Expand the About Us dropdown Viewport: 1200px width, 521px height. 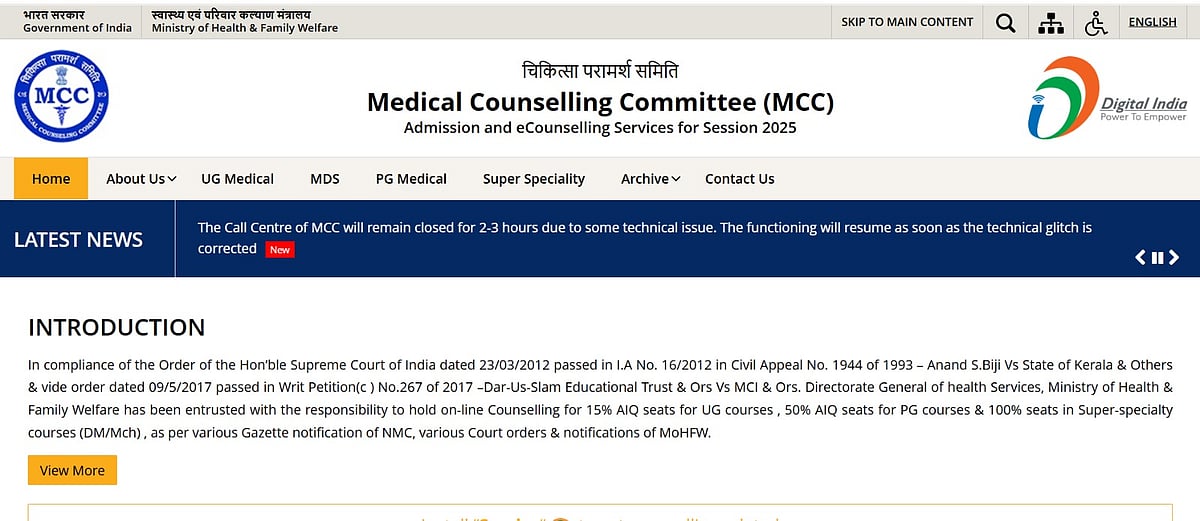point(141,179)
